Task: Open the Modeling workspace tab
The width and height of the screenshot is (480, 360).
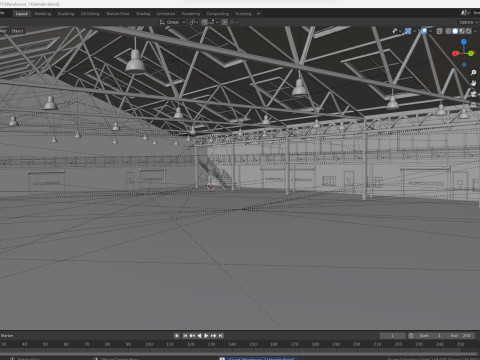Action: click(43, 14)
